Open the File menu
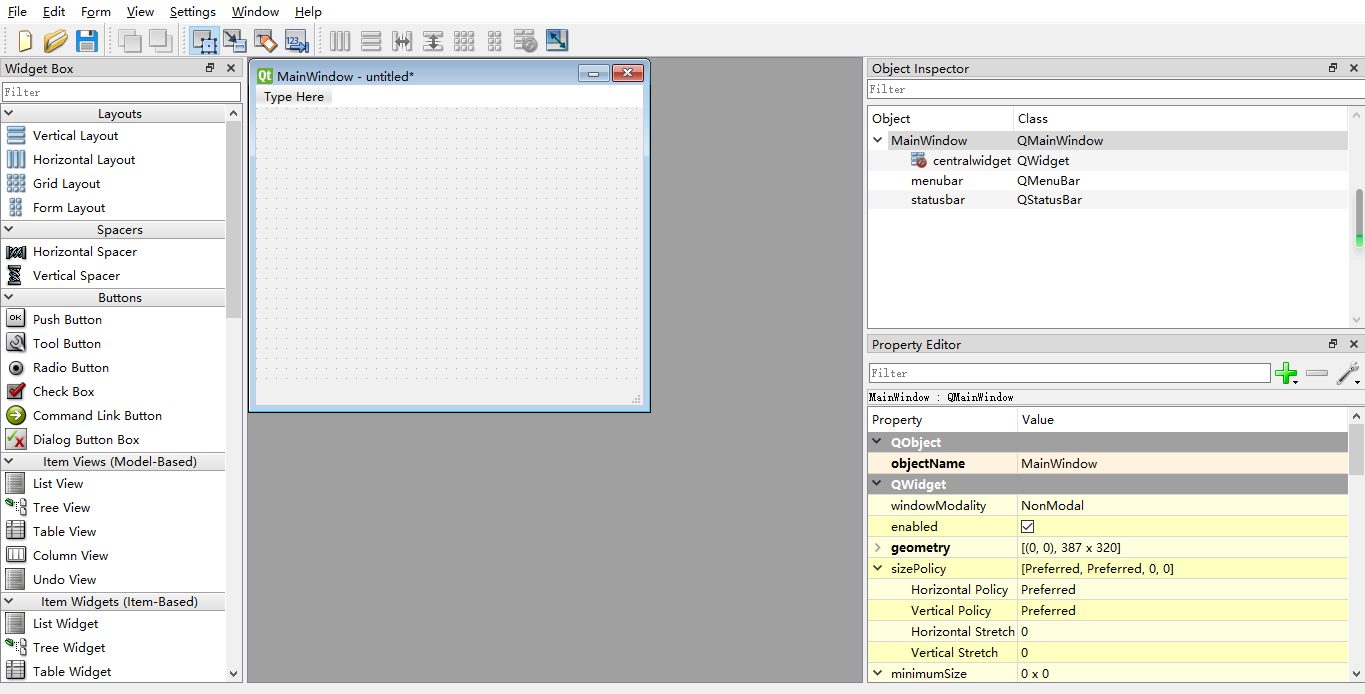Screen dimensions: 1365x694 [18, 12]
